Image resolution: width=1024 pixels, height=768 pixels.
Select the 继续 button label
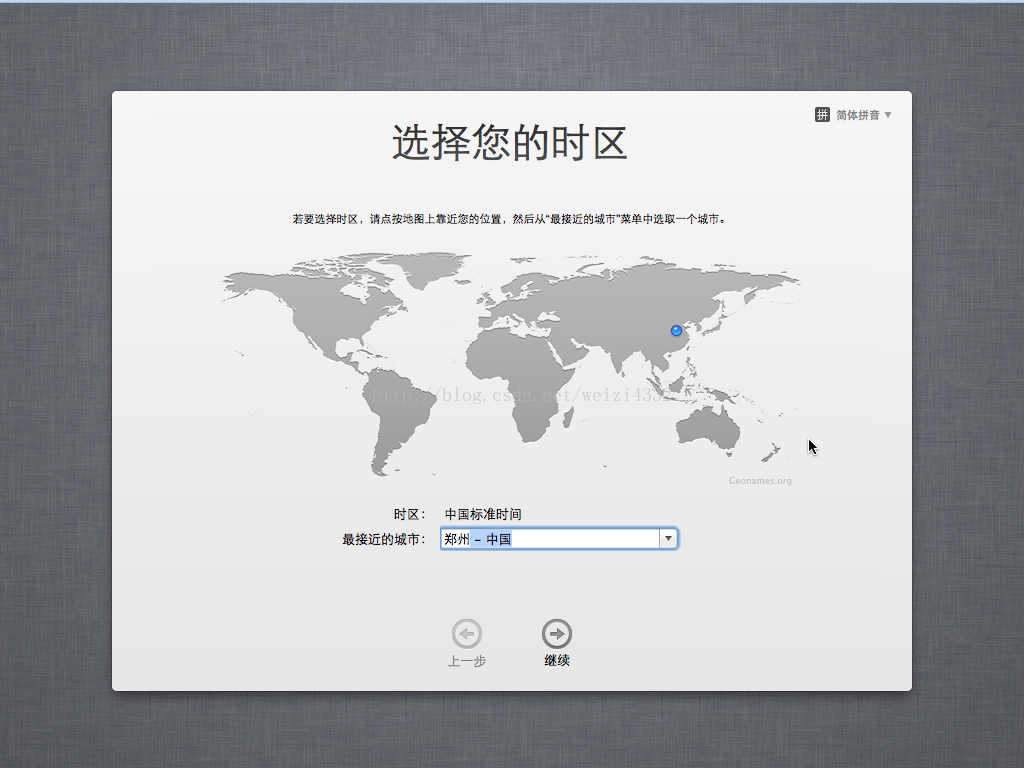pos(556,660)
